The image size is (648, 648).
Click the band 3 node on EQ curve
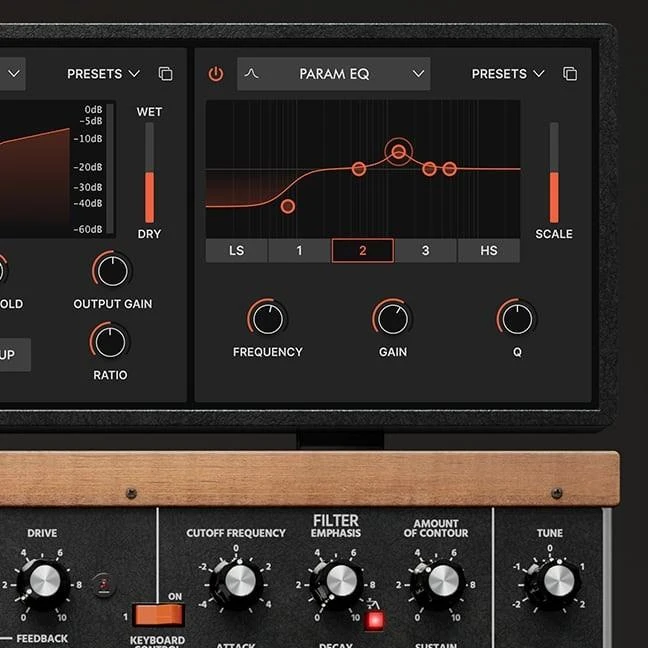pyautogui.click(x=429, y=169)
